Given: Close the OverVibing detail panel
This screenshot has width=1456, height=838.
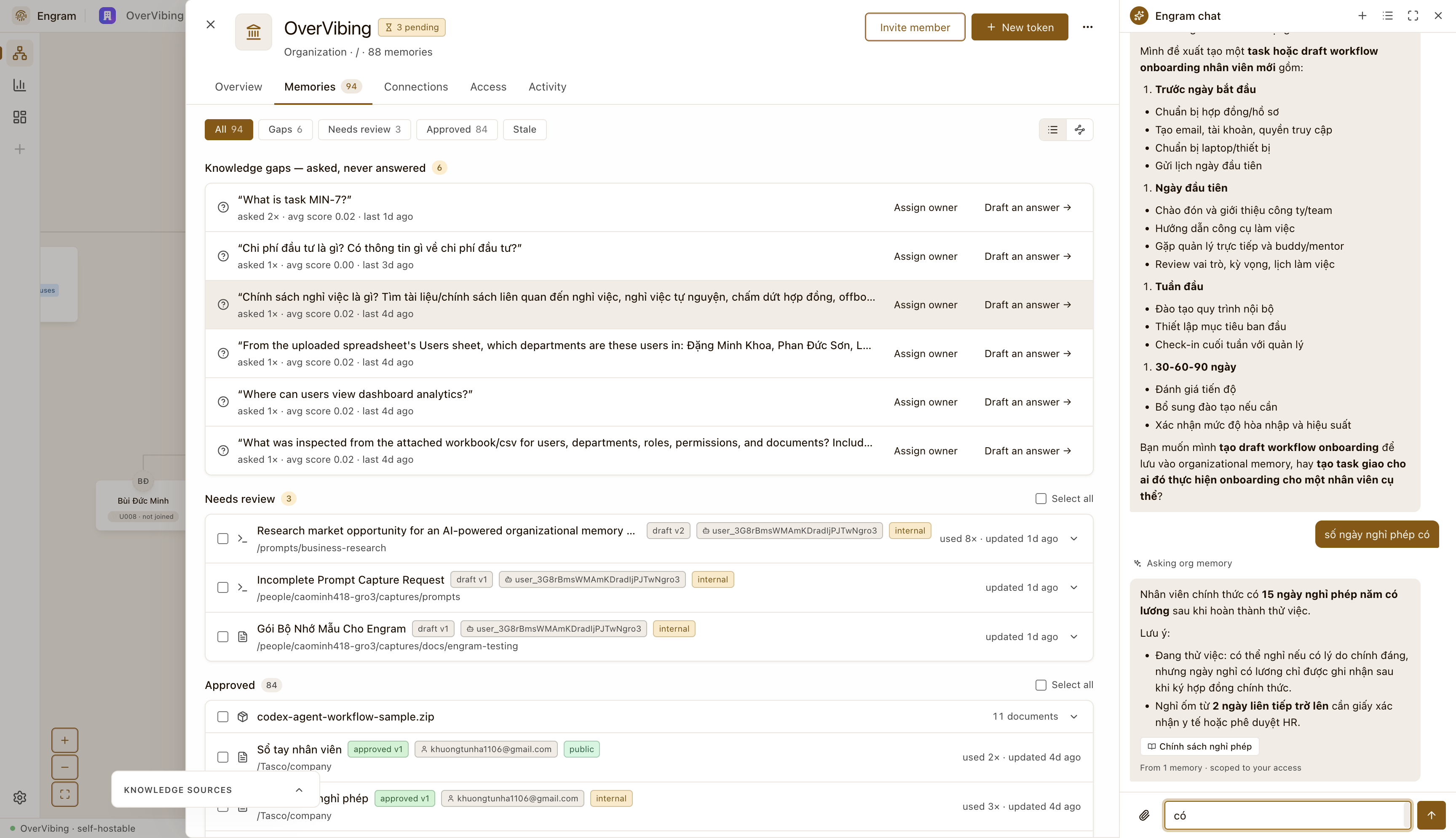Looking at the screenshot, I should point(211,24).
